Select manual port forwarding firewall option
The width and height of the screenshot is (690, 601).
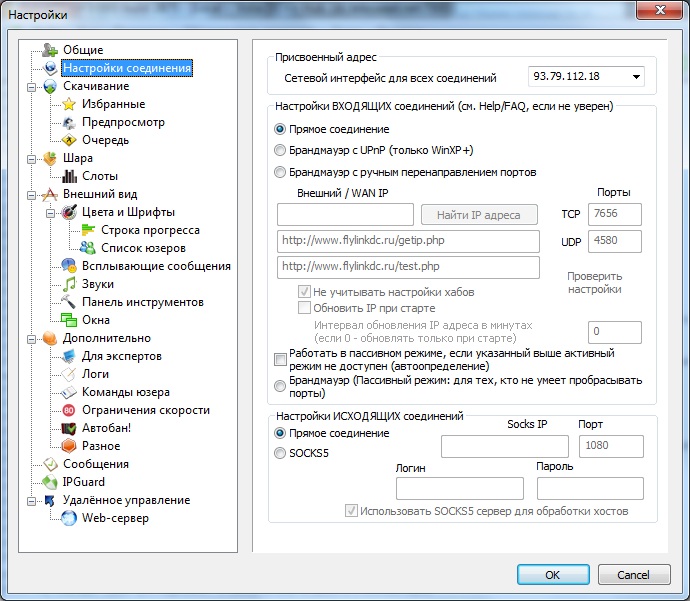pyautogui.click(x=280, y=172)
